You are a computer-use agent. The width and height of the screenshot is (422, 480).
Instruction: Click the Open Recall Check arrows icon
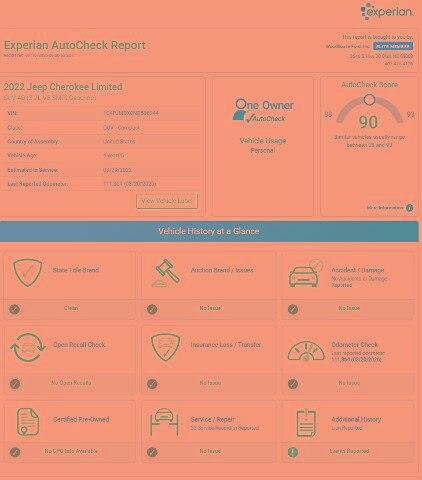click(28, 347)
